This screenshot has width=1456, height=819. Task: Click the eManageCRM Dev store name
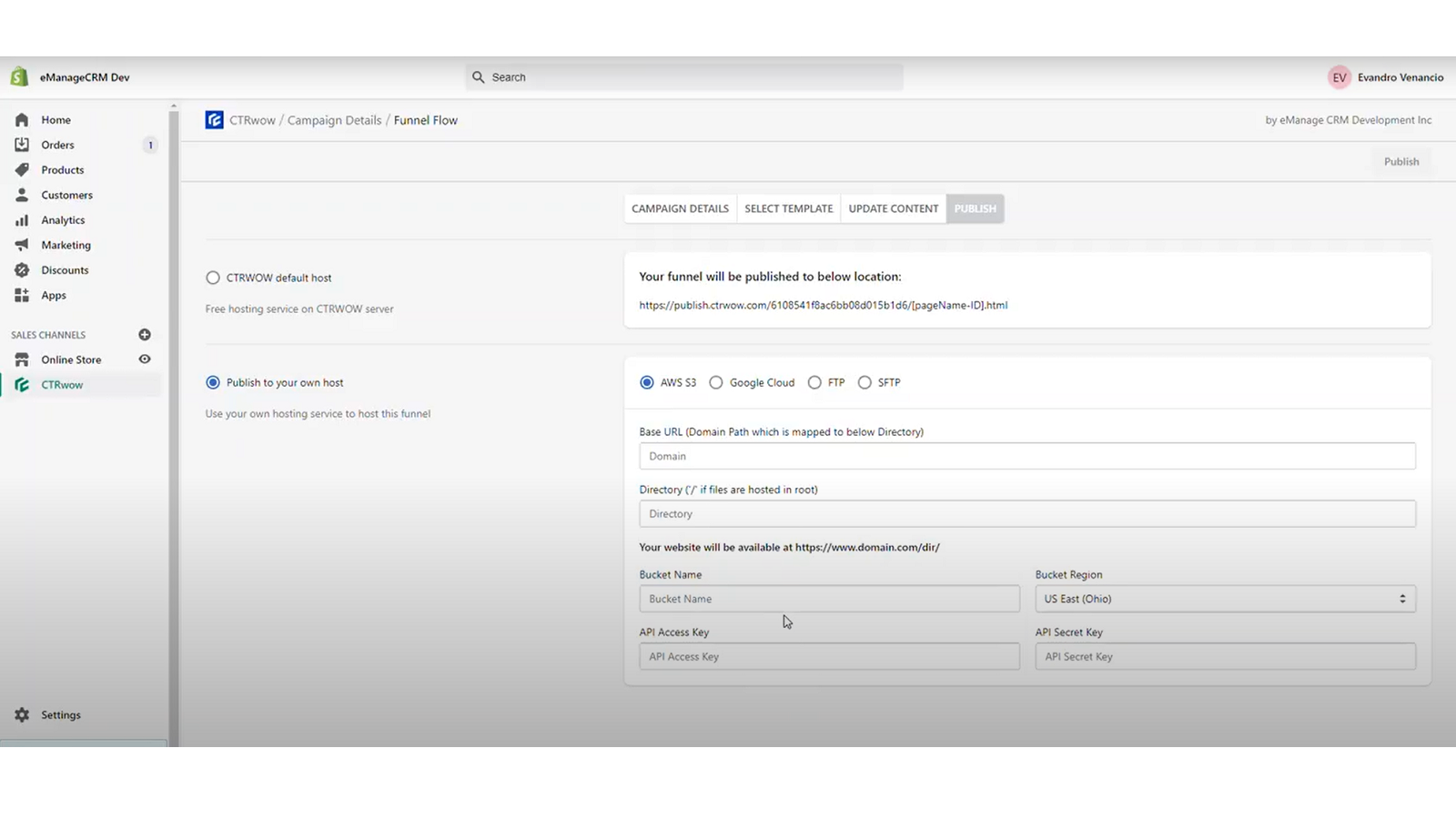pos(85,77)
